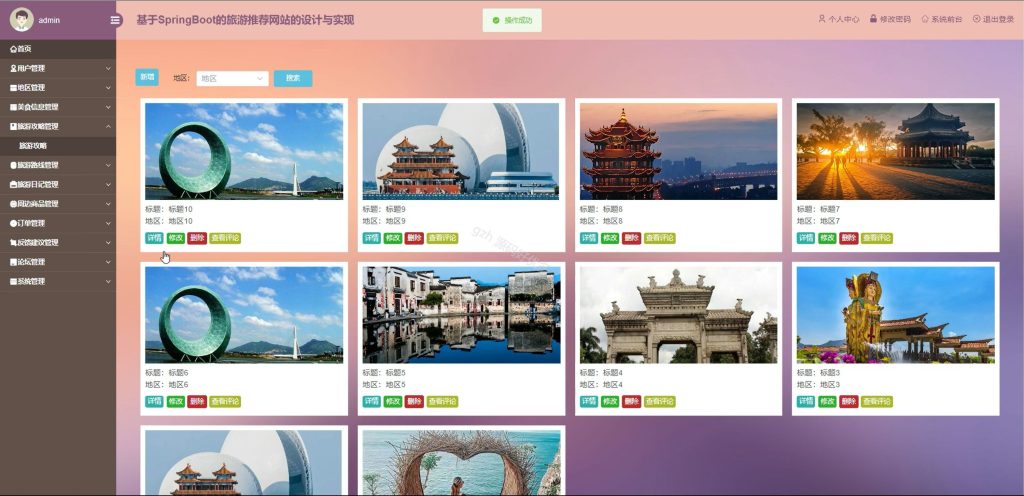Collapse the 旅游攻略管理 chevron
Screen dimensions: 1024x496
(x=108, y=126)
